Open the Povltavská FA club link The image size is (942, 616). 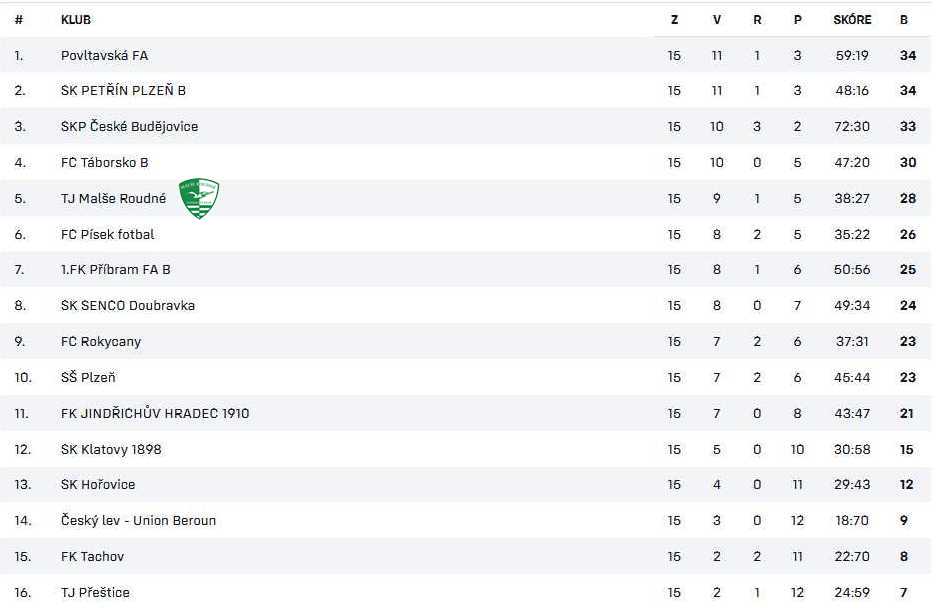pos(105,55)
